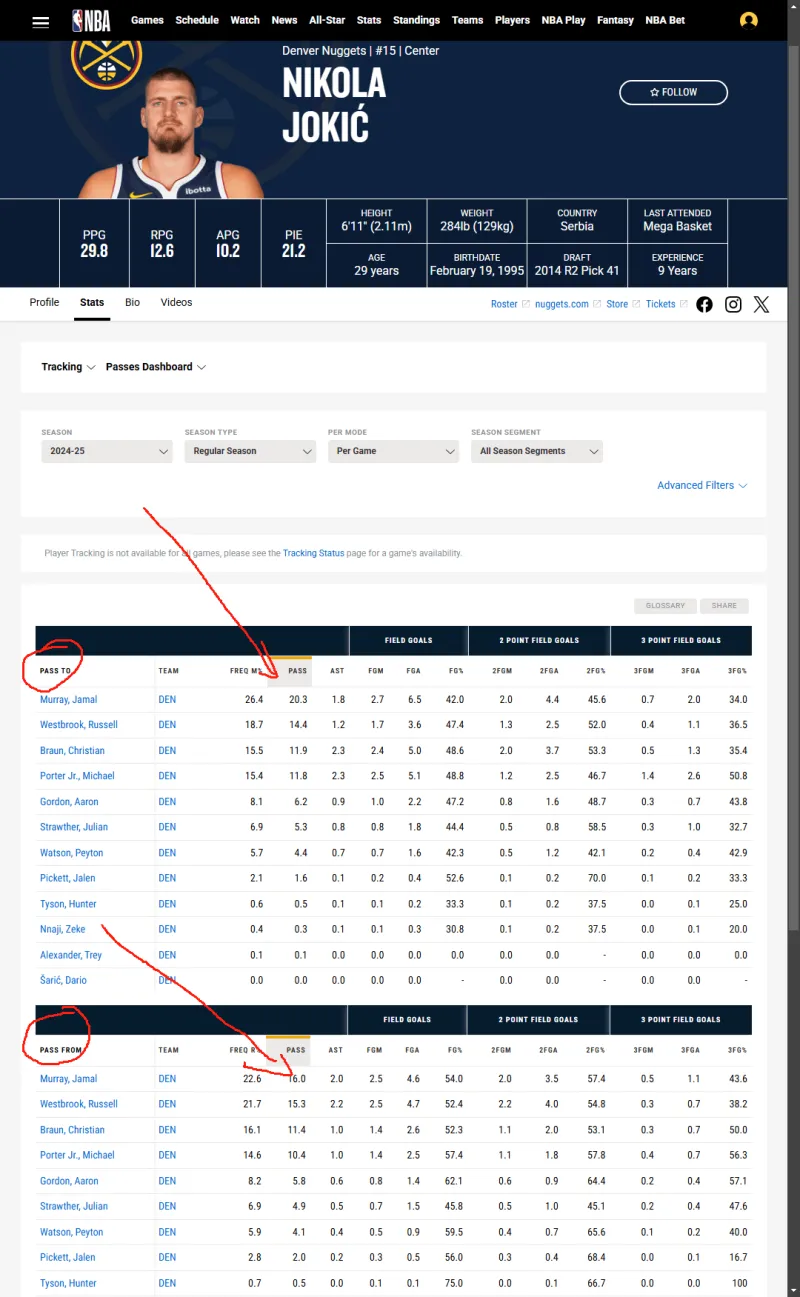Sort Pass To table by FGM column
This screenshot has width=800, height=1297.
(x=374, y=671)
